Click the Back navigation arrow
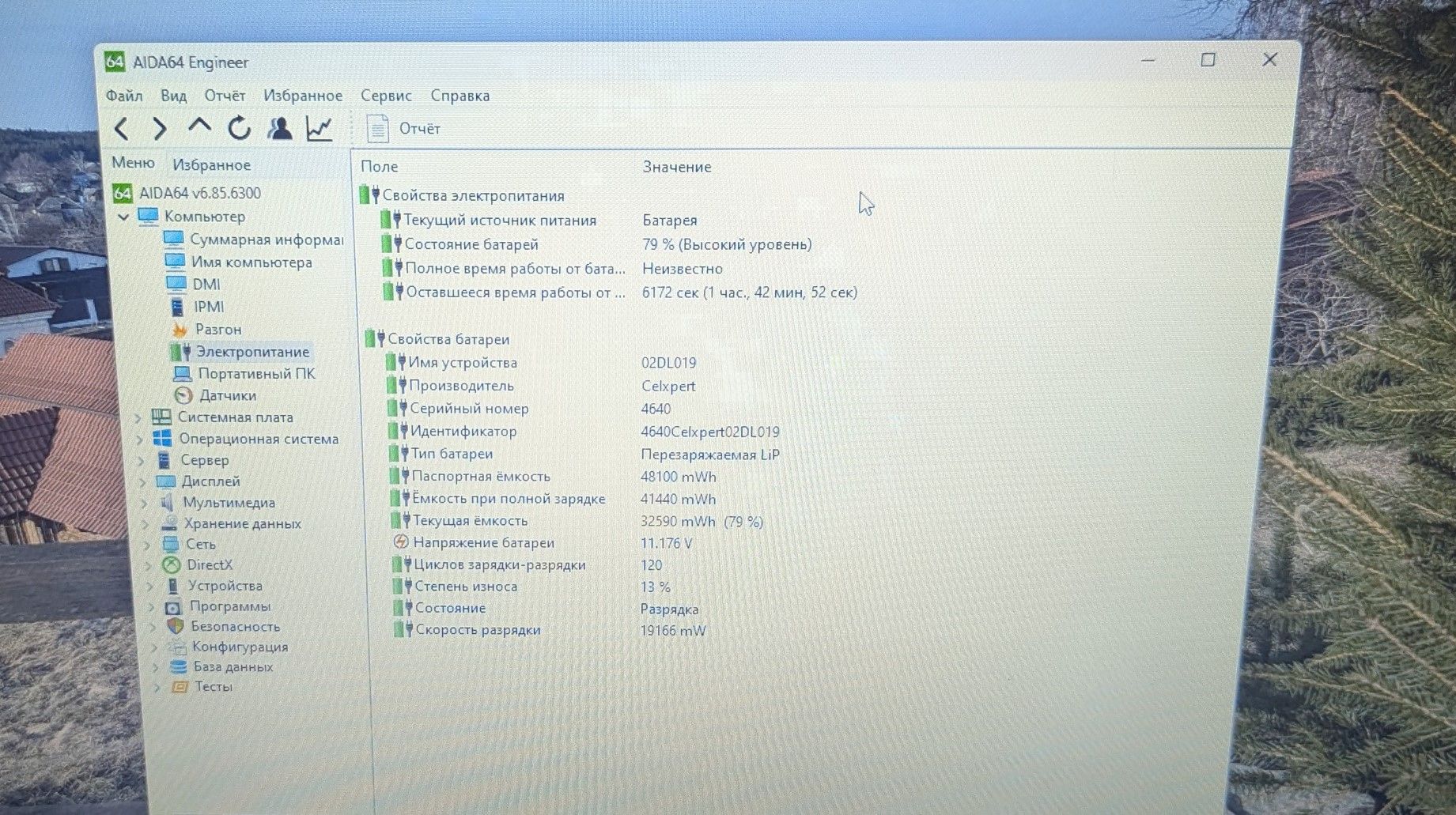Screen dimensions: 1456x815 [x=122, y=128]
